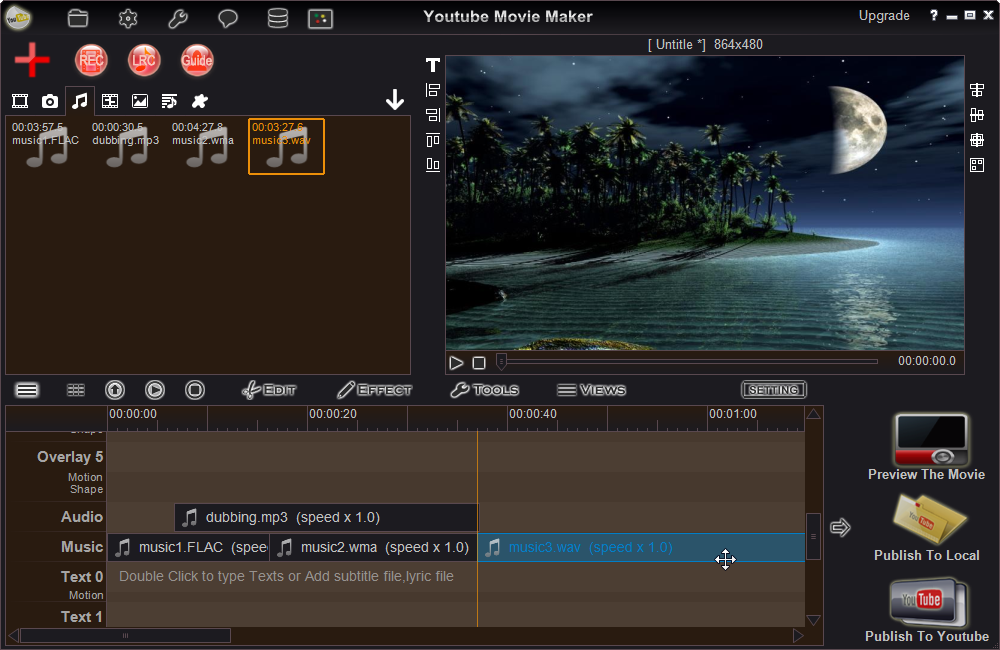Stop the preview playback
The image size is (1000, 650).
coord(479,363)
